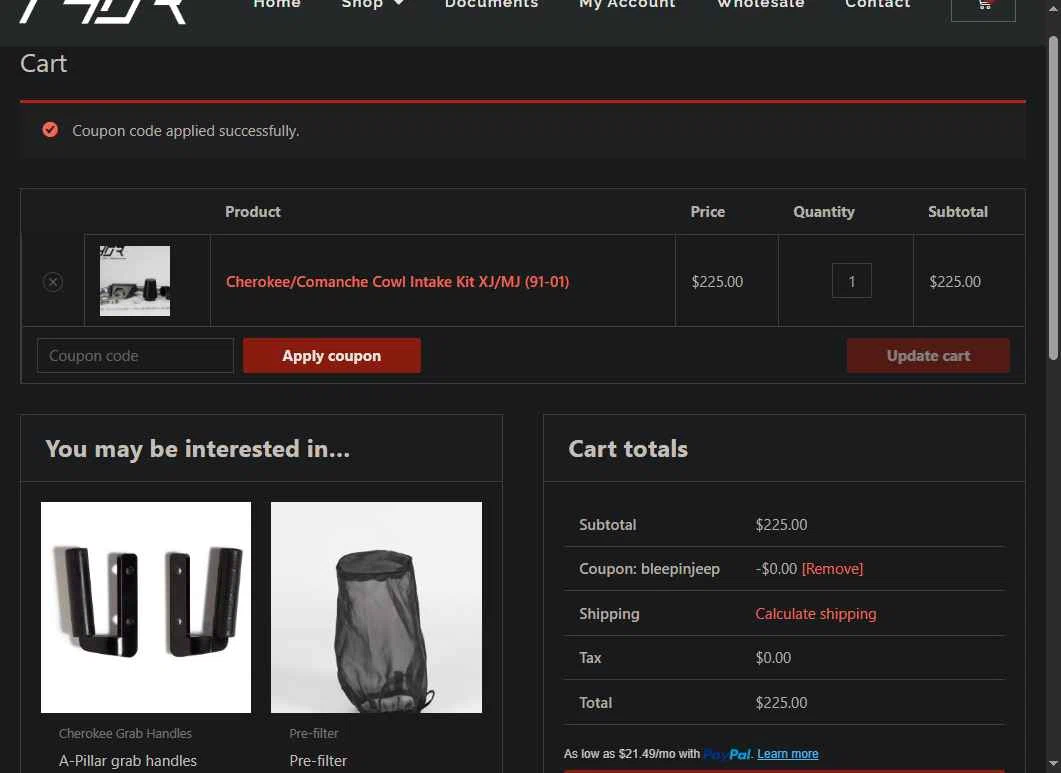The width and height of the screenshot is (1061, 773).
Task: Open PayPal Learn more link
Action: tap(788, 753)
